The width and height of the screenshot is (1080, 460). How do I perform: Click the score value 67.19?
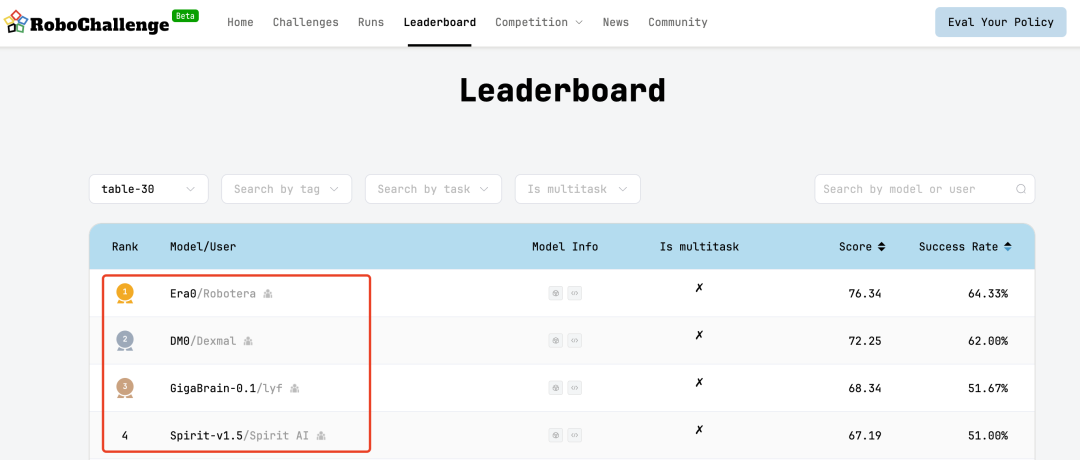coord(864,435)
